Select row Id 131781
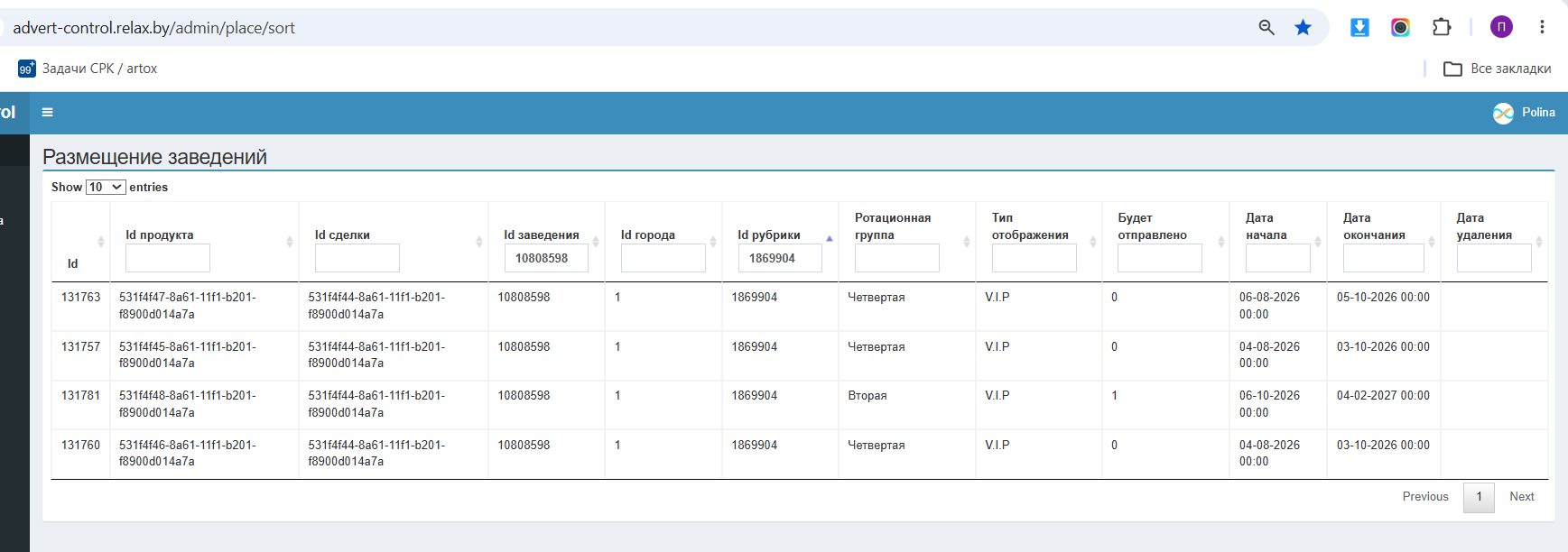The image size is (1568, 552). (81, 395)
